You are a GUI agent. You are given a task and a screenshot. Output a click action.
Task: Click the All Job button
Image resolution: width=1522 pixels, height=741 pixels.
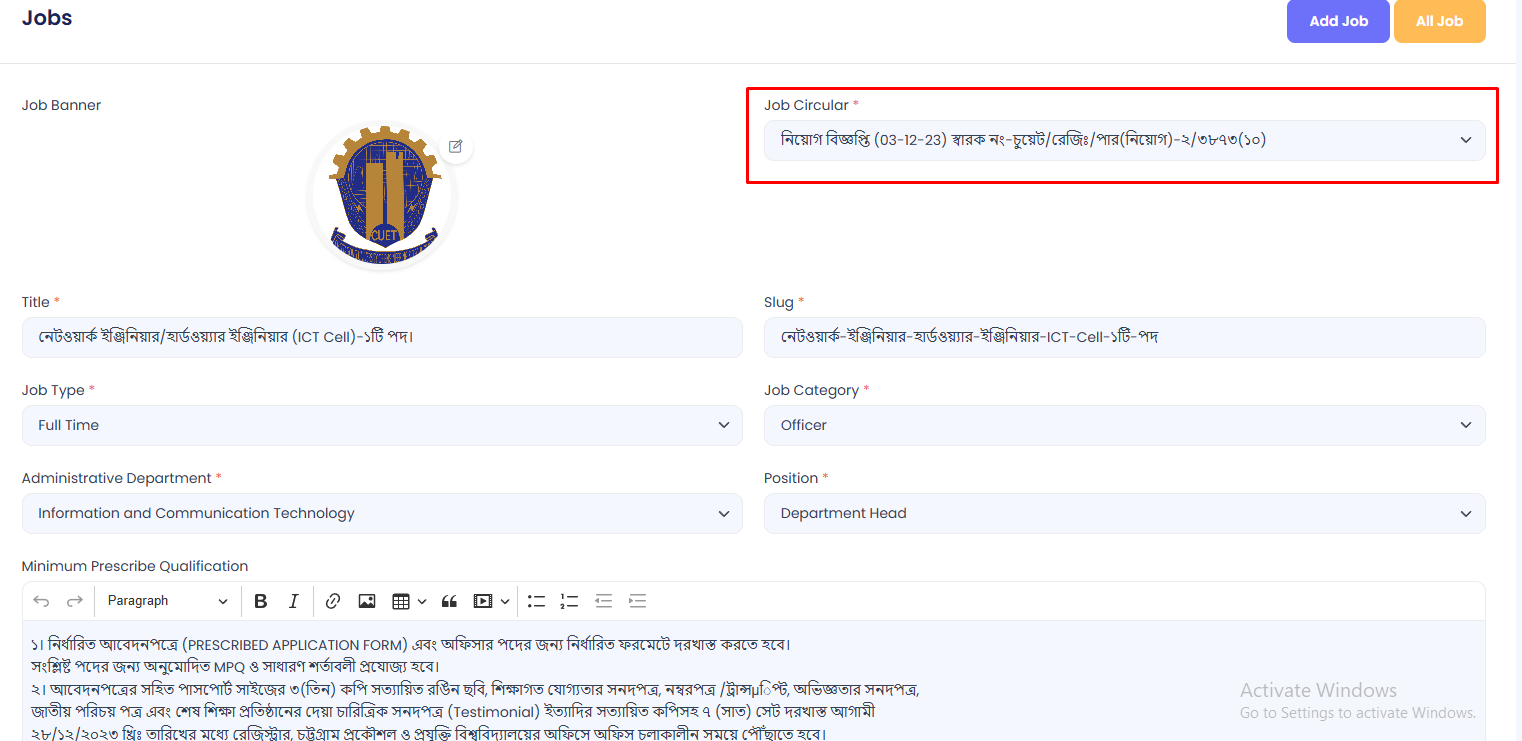pos(1439,21)
